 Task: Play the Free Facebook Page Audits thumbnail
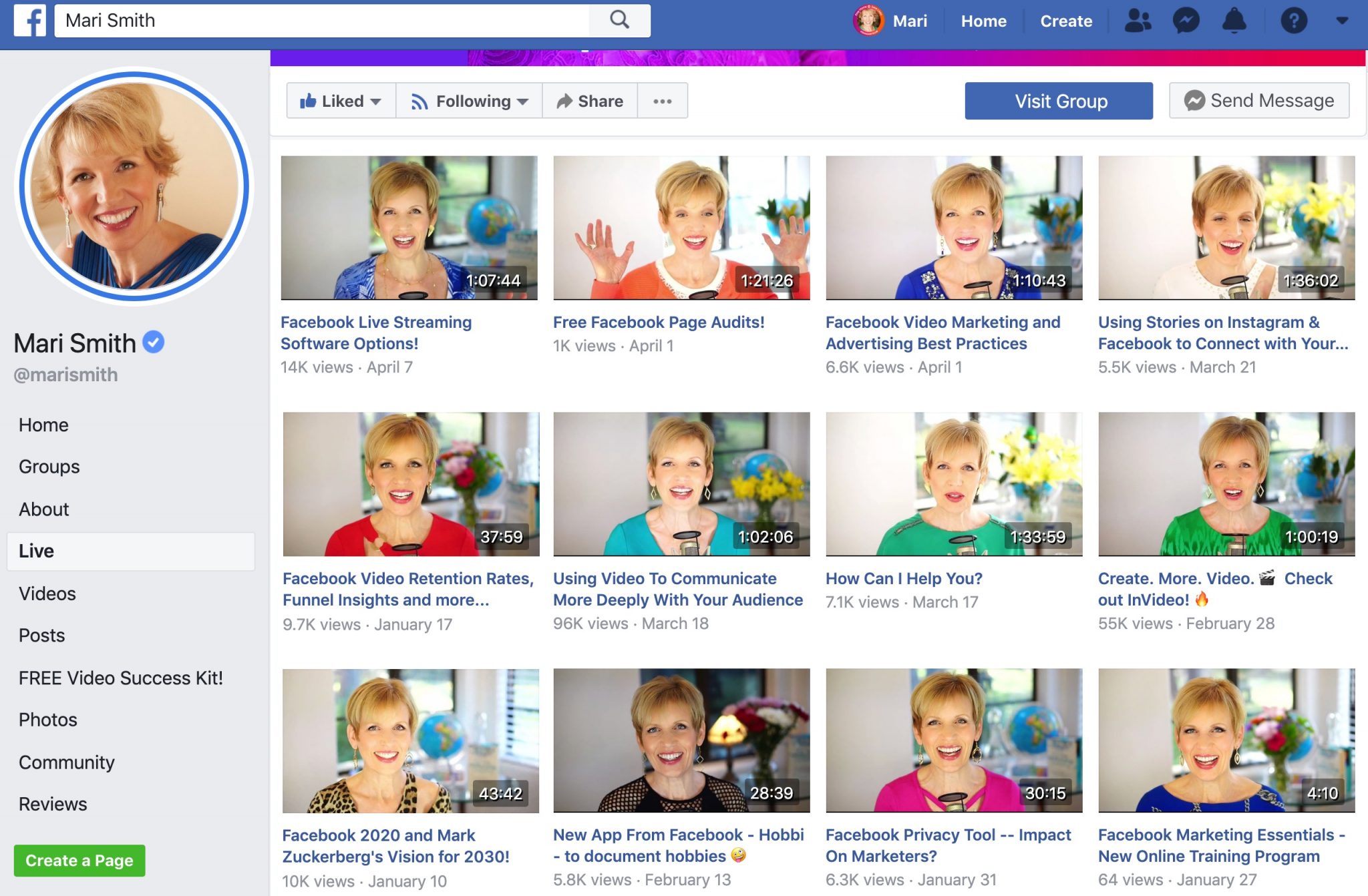tap(681, 228)
